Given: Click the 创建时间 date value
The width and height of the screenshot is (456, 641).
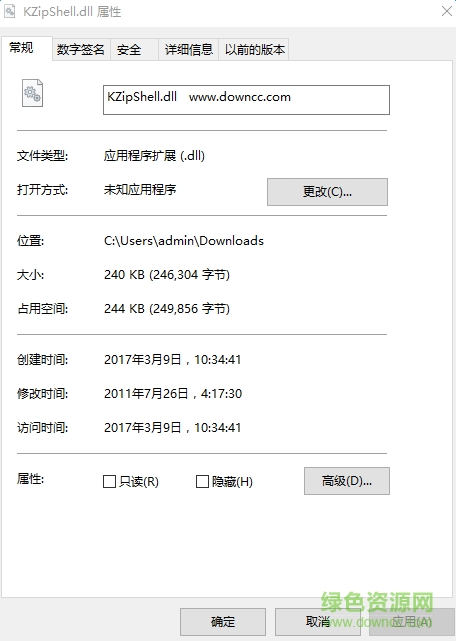Looking at the screenshot, I should pyautogui.click(x=173, y=360).
